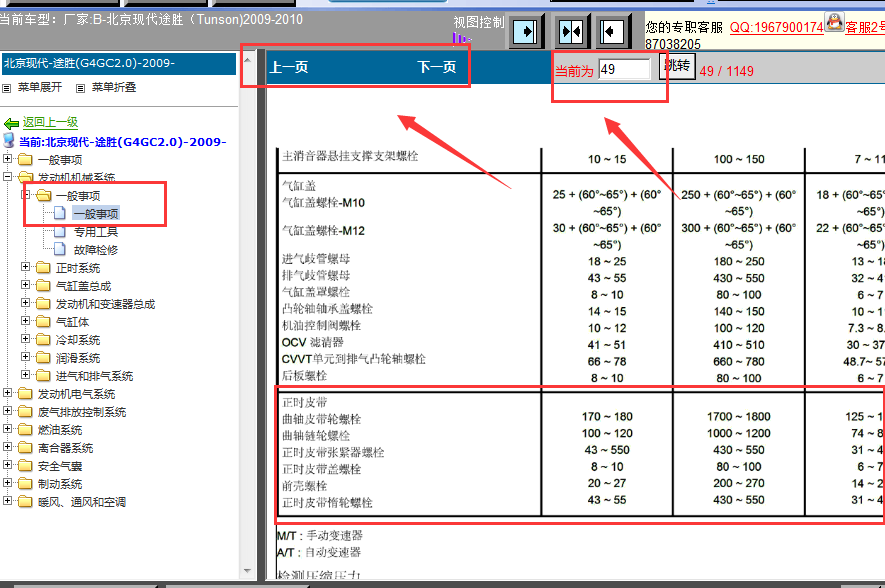885x588 pixels.
Task: Select 安全气囊 in the tree
Action: tap(60, 466)
